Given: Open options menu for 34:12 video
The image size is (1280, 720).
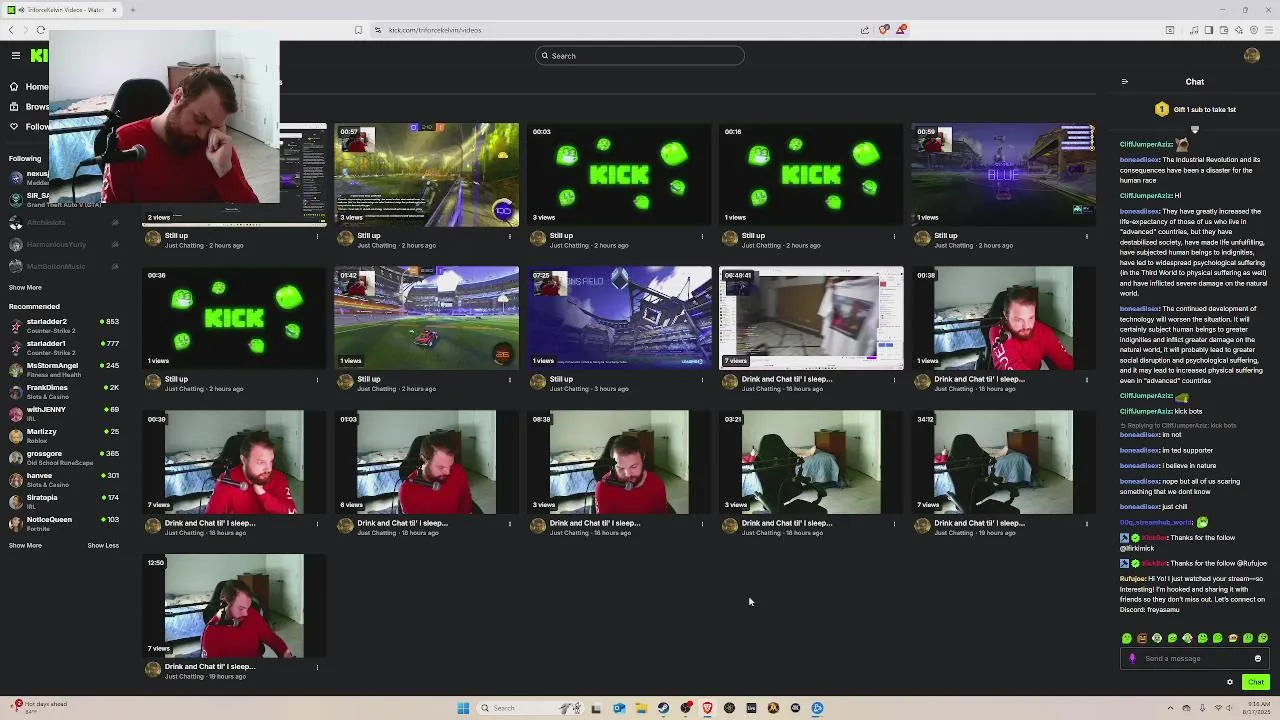Looking at the screenshot, I should [x=1086, y=523].
